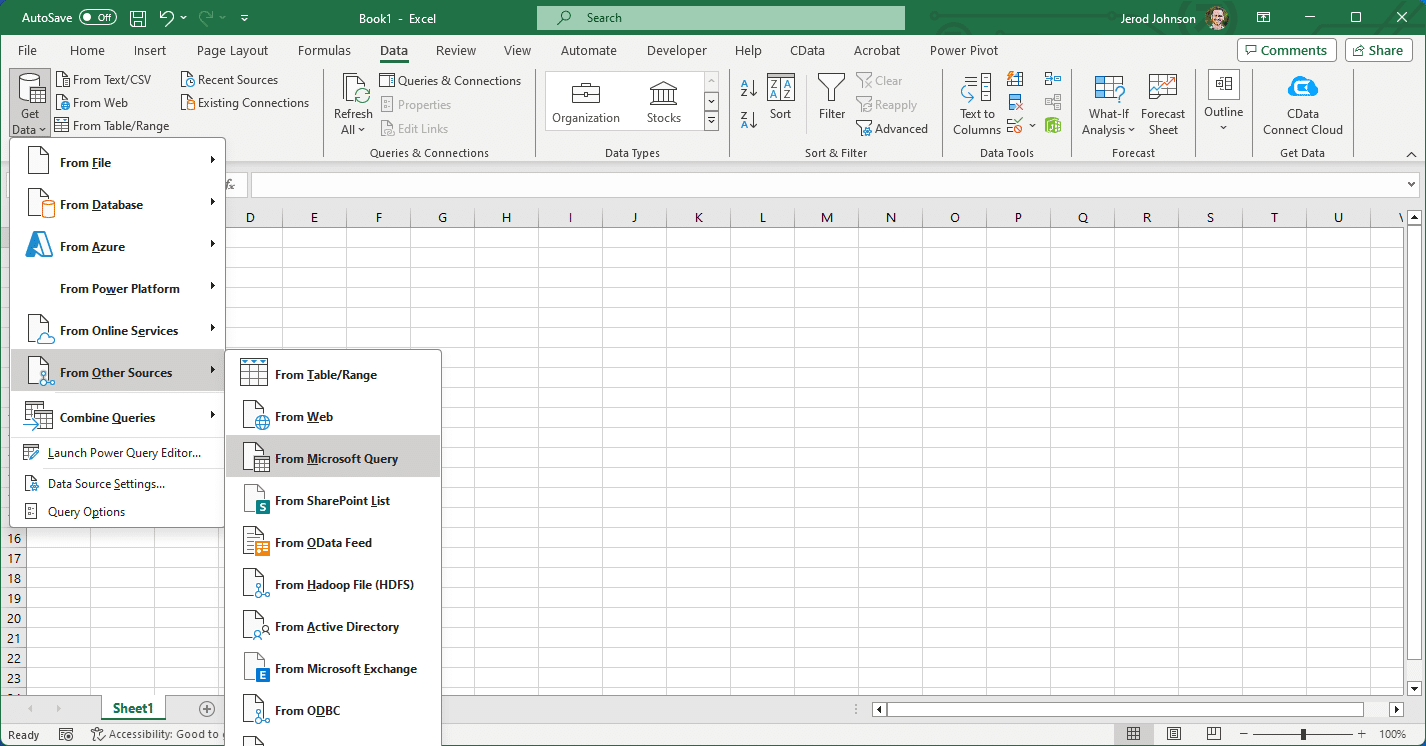Click the Share button
The image size is (1426, 746).
(x=1378, y=50)
